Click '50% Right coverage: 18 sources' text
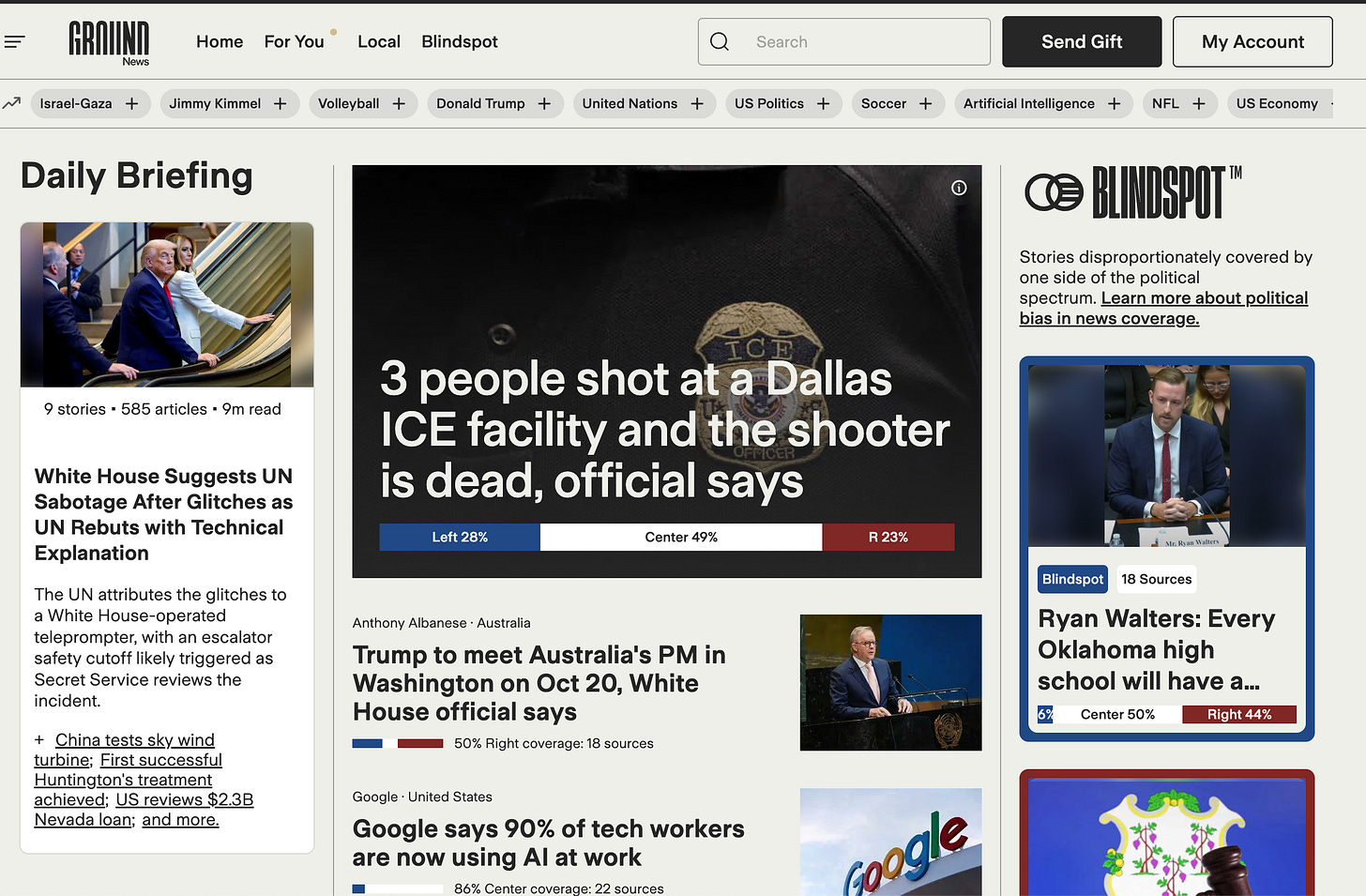 pyautogui.click(x=554, y=743)
